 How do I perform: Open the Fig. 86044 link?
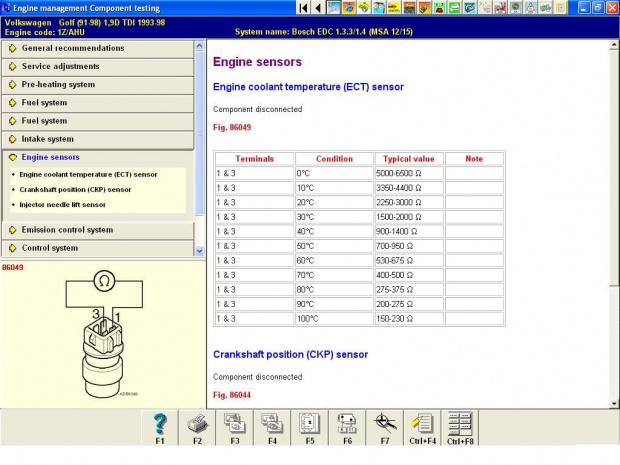[232, 395]
